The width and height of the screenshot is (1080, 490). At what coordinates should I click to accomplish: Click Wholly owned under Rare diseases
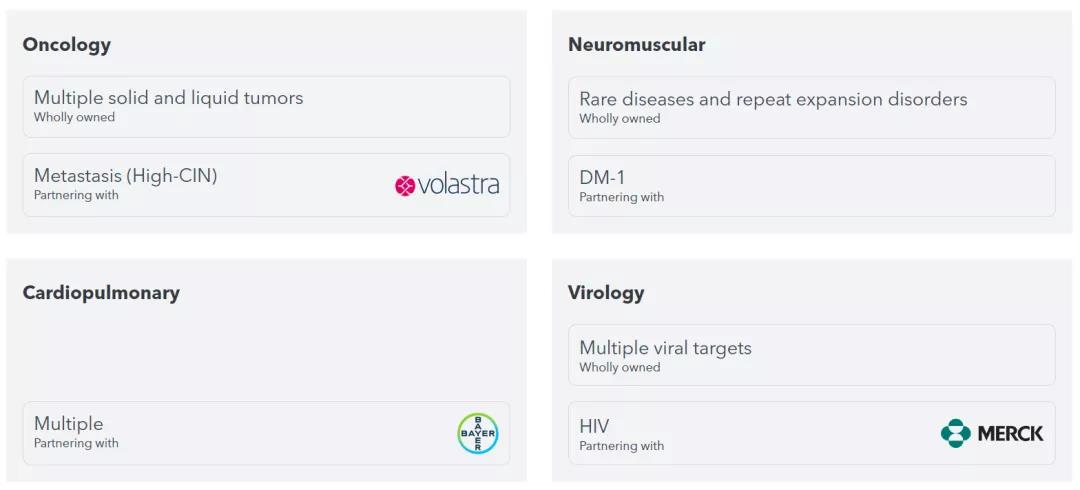[x=620, y=119]
